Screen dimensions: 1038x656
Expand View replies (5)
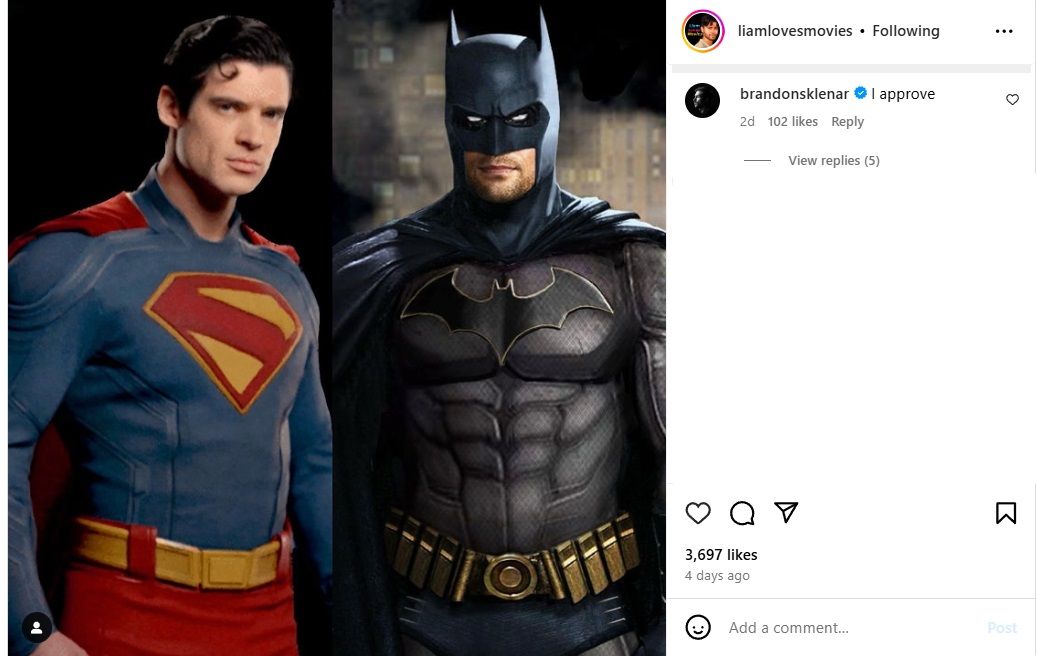click(833, 160)
